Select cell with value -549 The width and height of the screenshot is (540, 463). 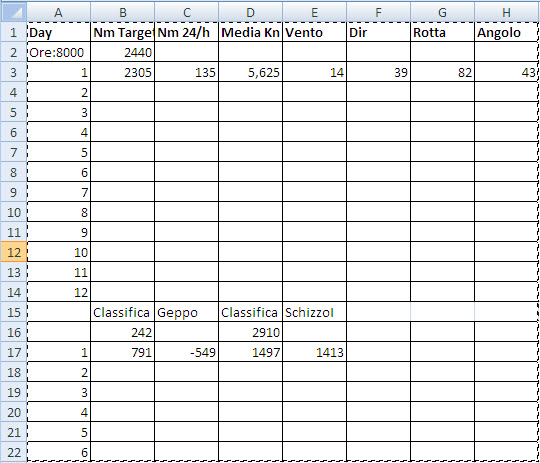click(x=186, y=352)
